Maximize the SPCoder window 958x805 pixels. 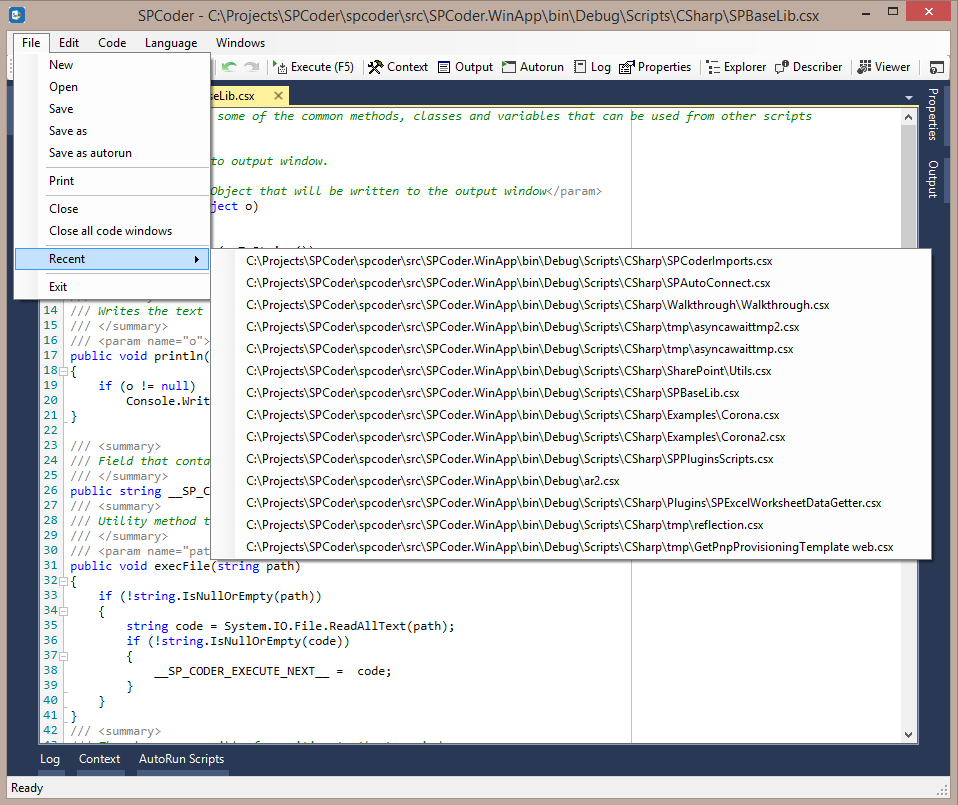tap(893, 12)
